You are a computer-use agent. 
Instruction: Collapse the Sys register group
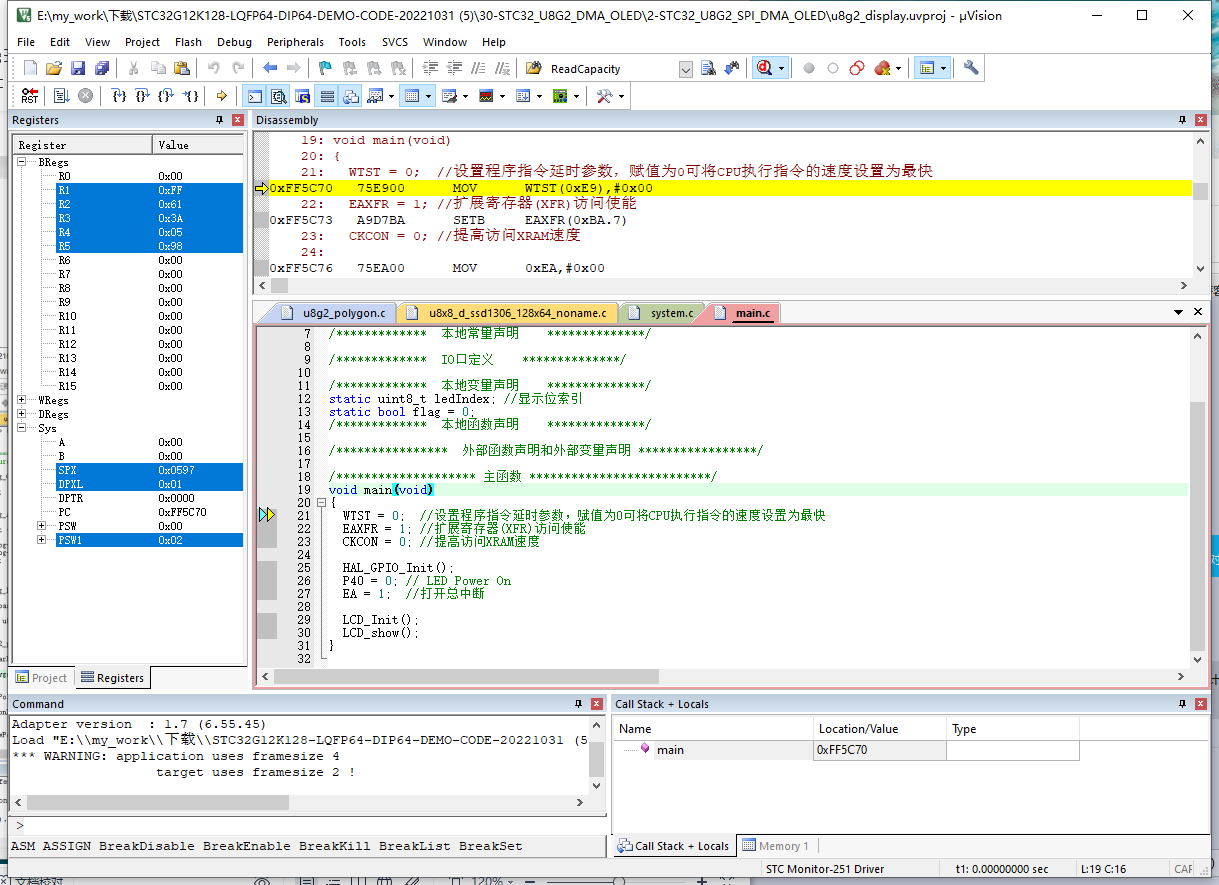pos(23,428)
